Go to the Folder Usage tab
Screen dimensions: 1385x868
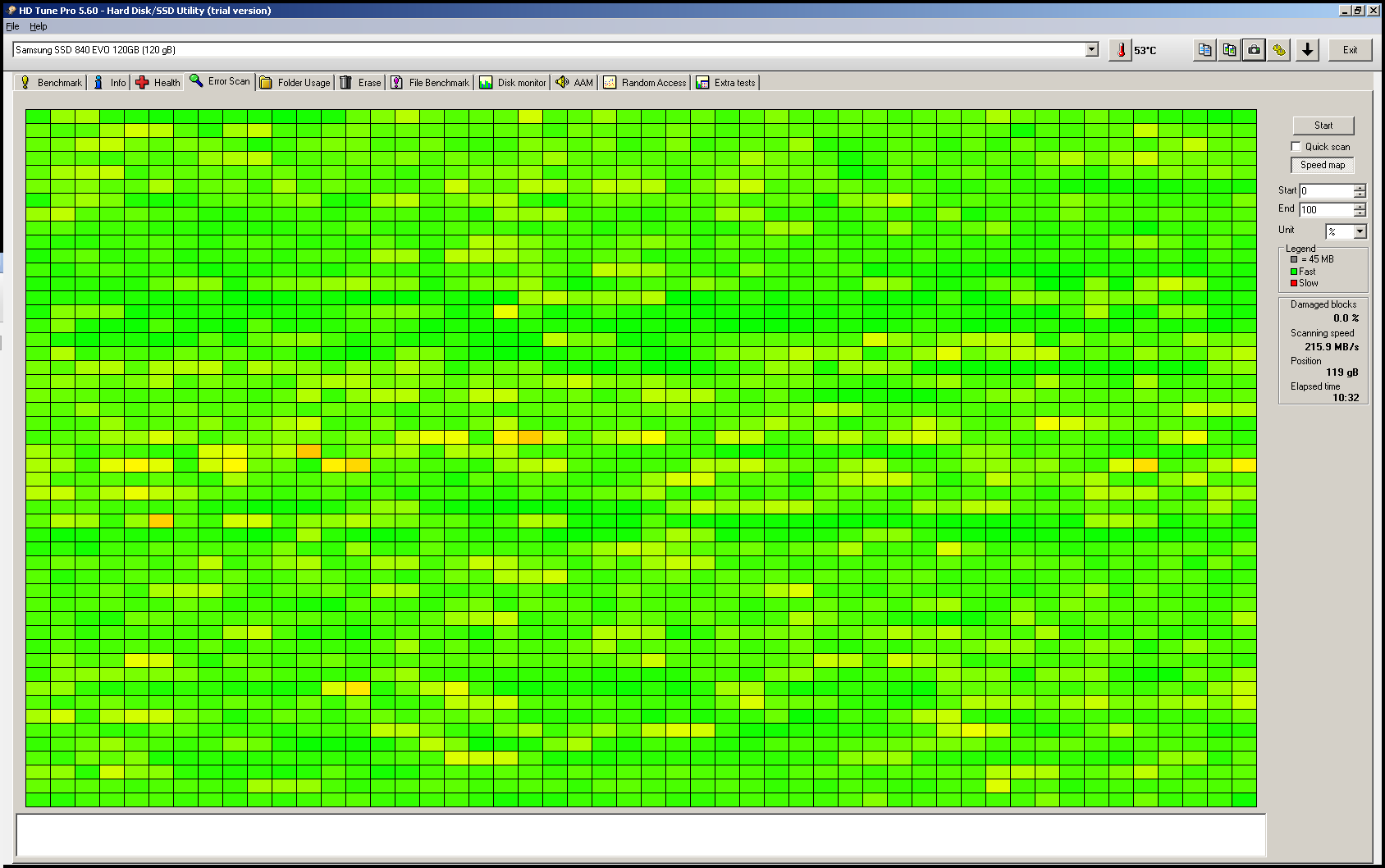(295, 82)
